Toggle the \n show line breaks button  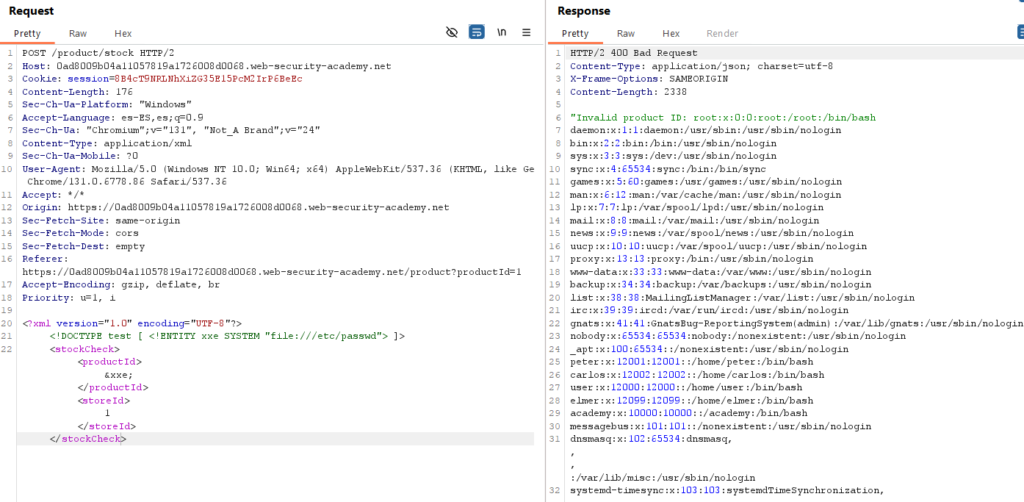(x=502, y=33)
